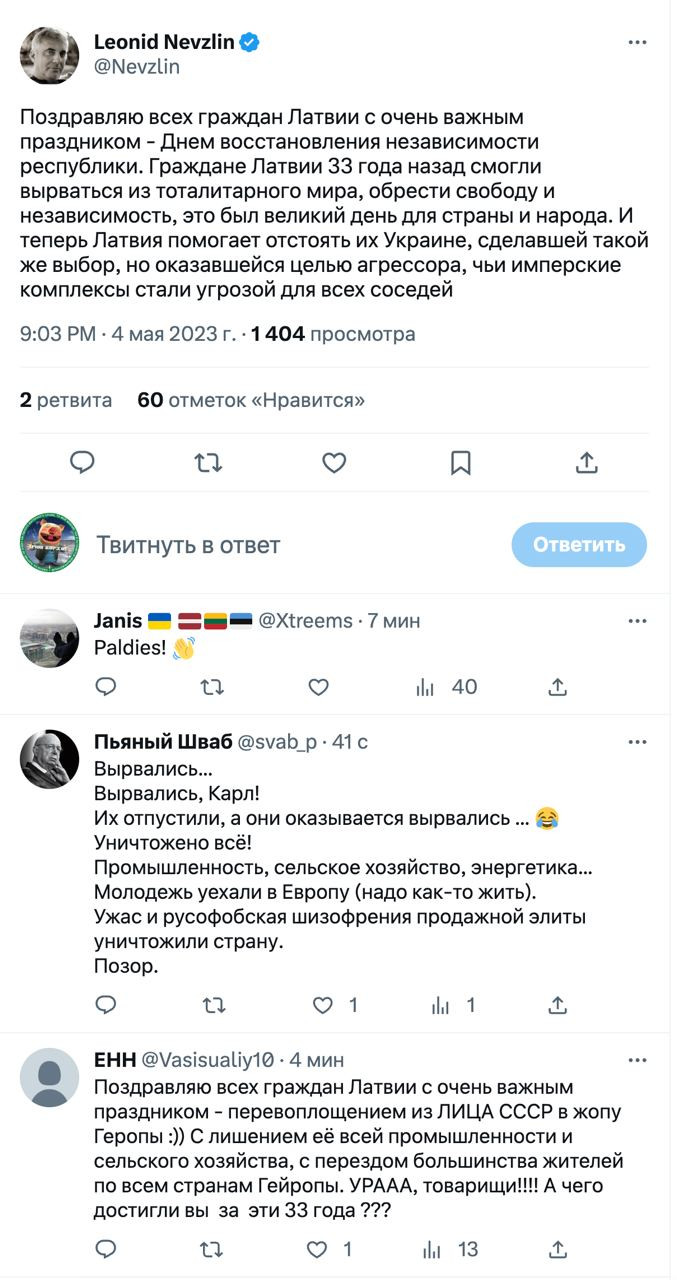
Task: Open the 2 ретвита list
Action: point(66,400)
